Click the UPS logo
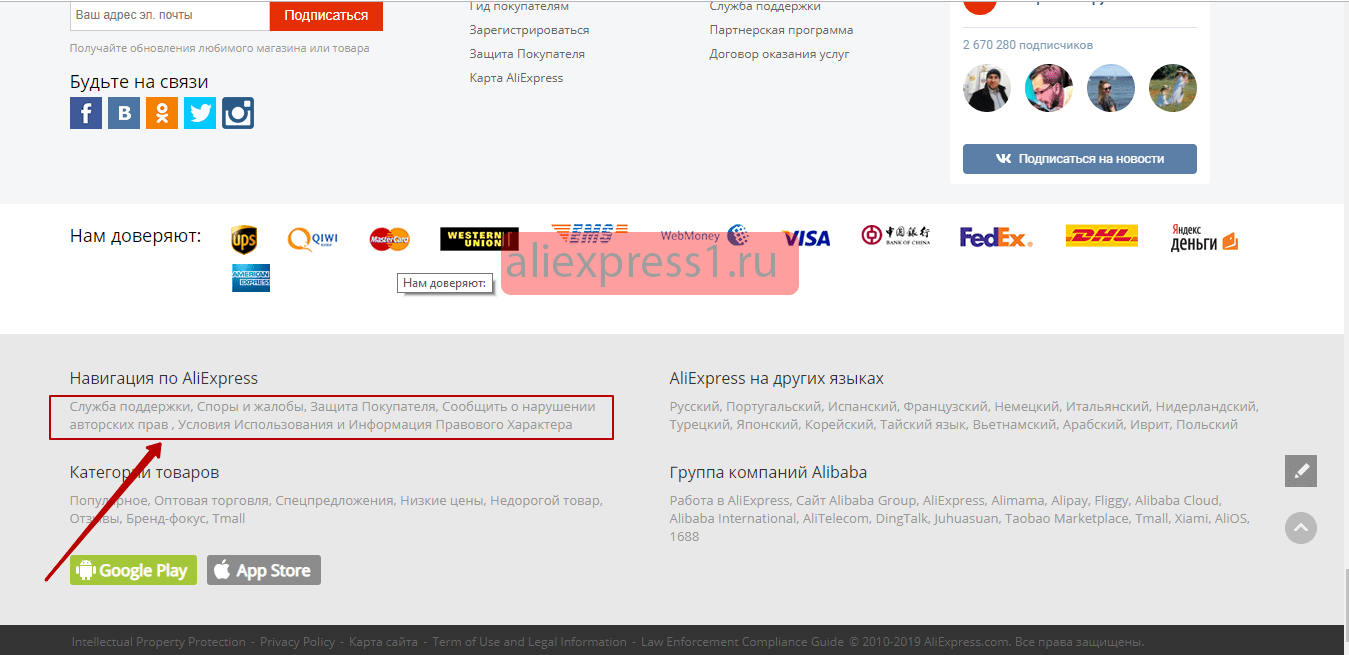Screen dimensions: 1349x655 point(244,239)
